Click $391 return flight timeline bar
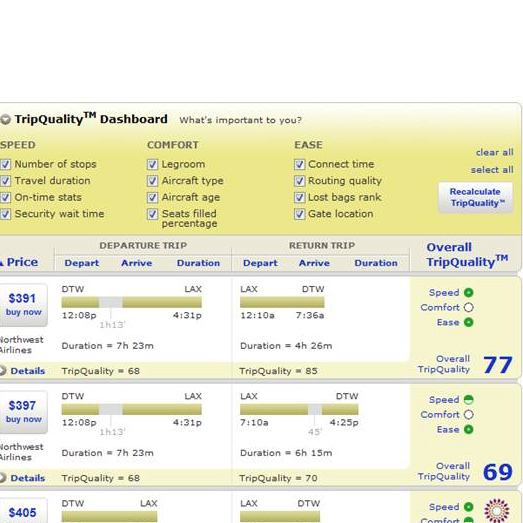The height and width of the screenshot is (523, 523). (282, 303)
